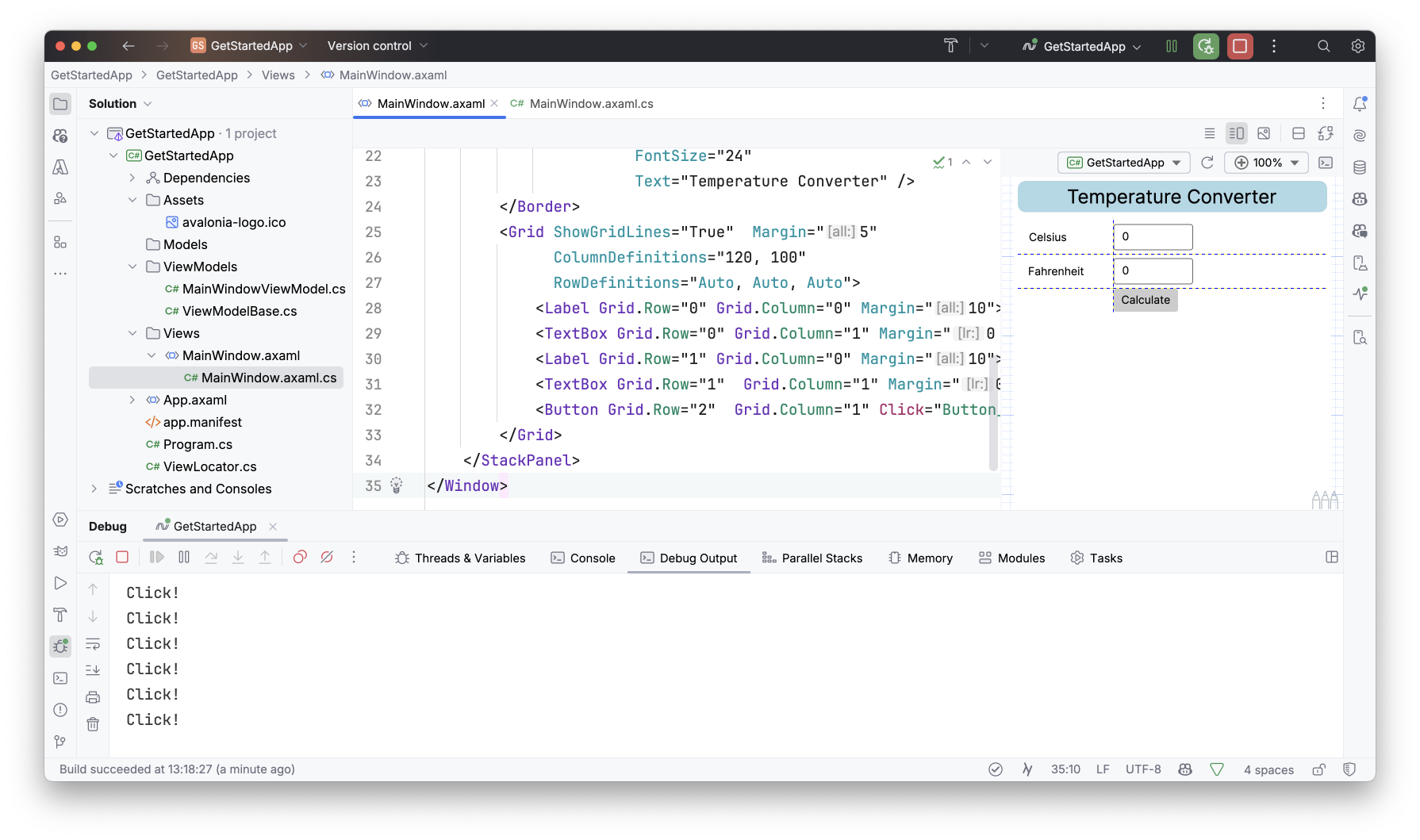The height and width of the screenshot is (840, 1420).
Task: Open the notifications bell panel
Action: [1359, 103]
